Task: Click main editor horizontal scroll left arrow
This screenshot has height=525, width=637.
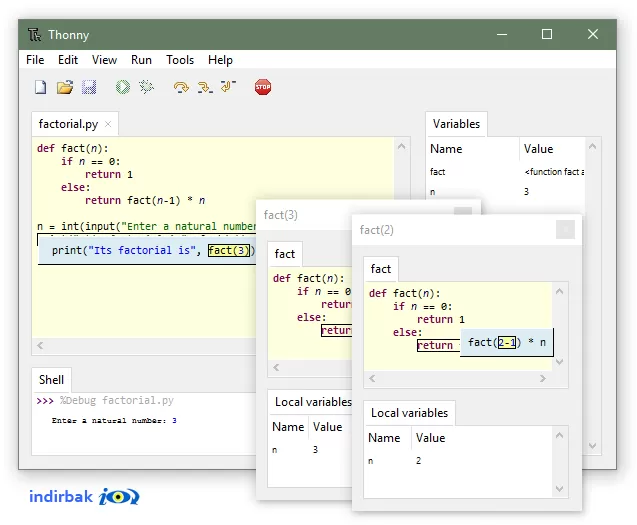Action: tap(40, 345)
